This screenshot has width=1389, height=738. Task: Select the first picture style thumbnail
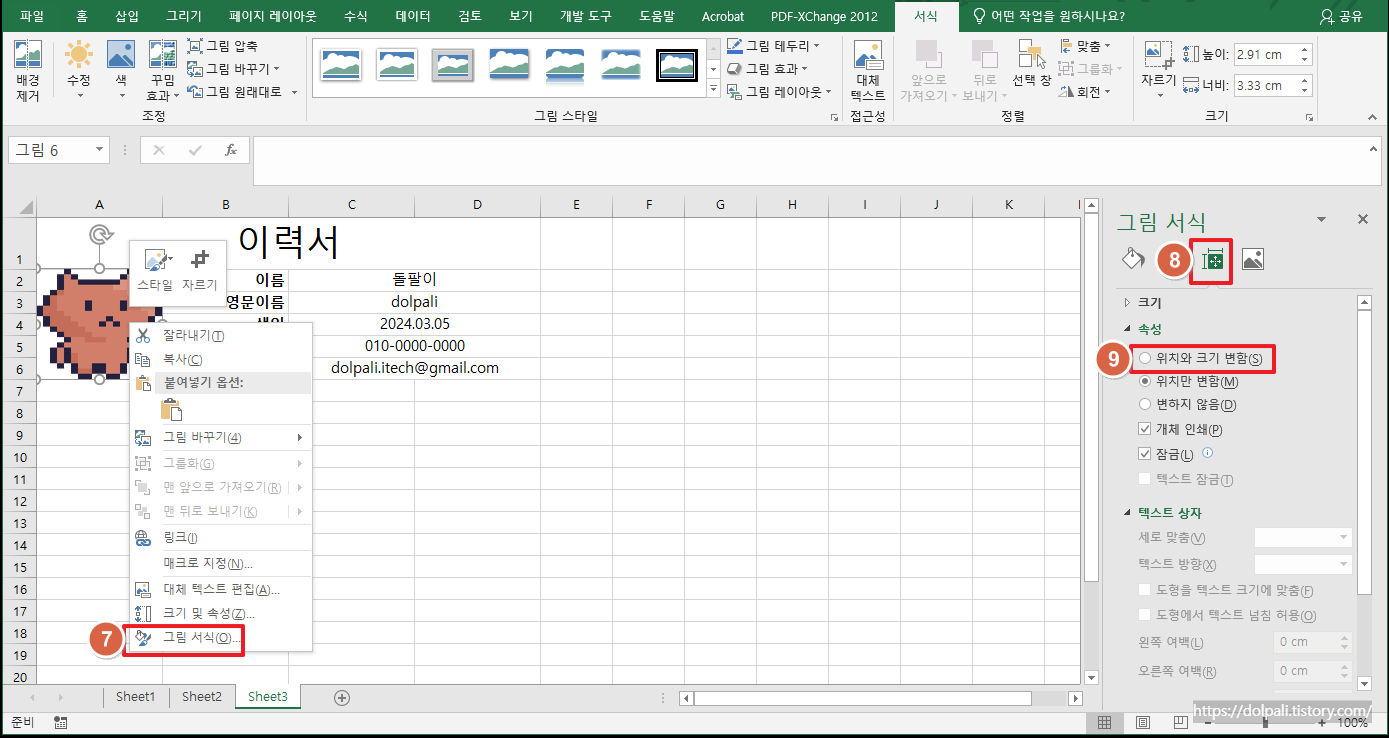coord(340,65)
